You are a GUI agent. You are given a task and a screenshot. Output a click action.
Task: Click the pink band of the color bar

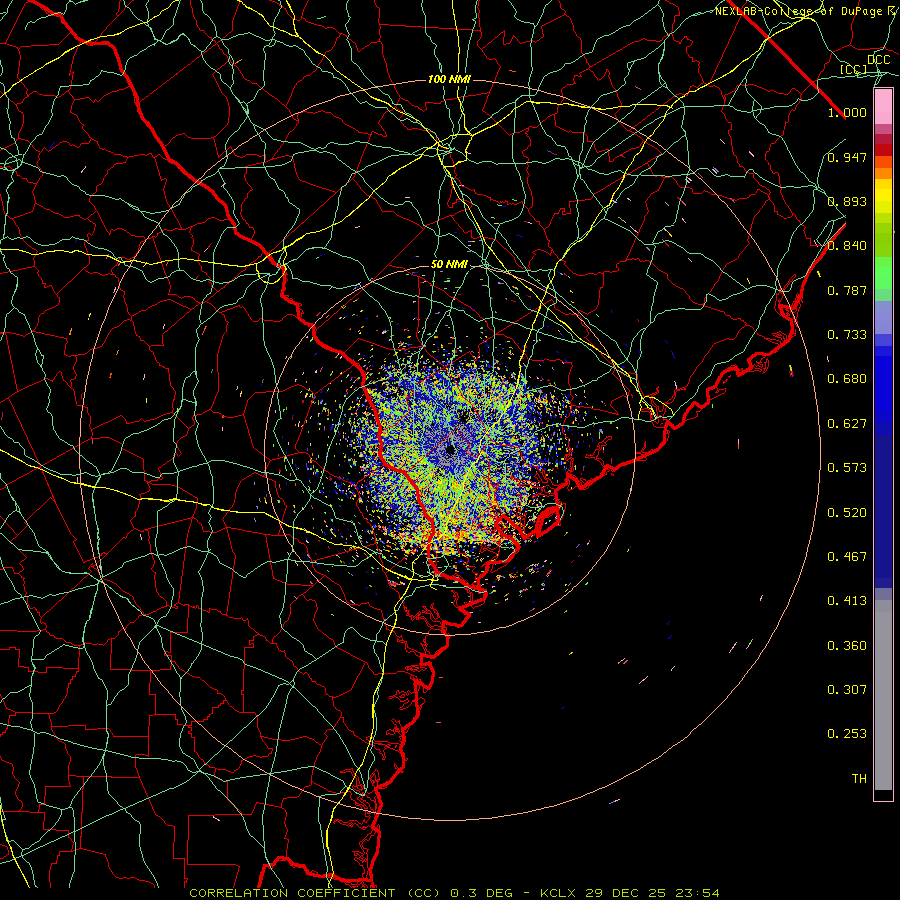883,107
